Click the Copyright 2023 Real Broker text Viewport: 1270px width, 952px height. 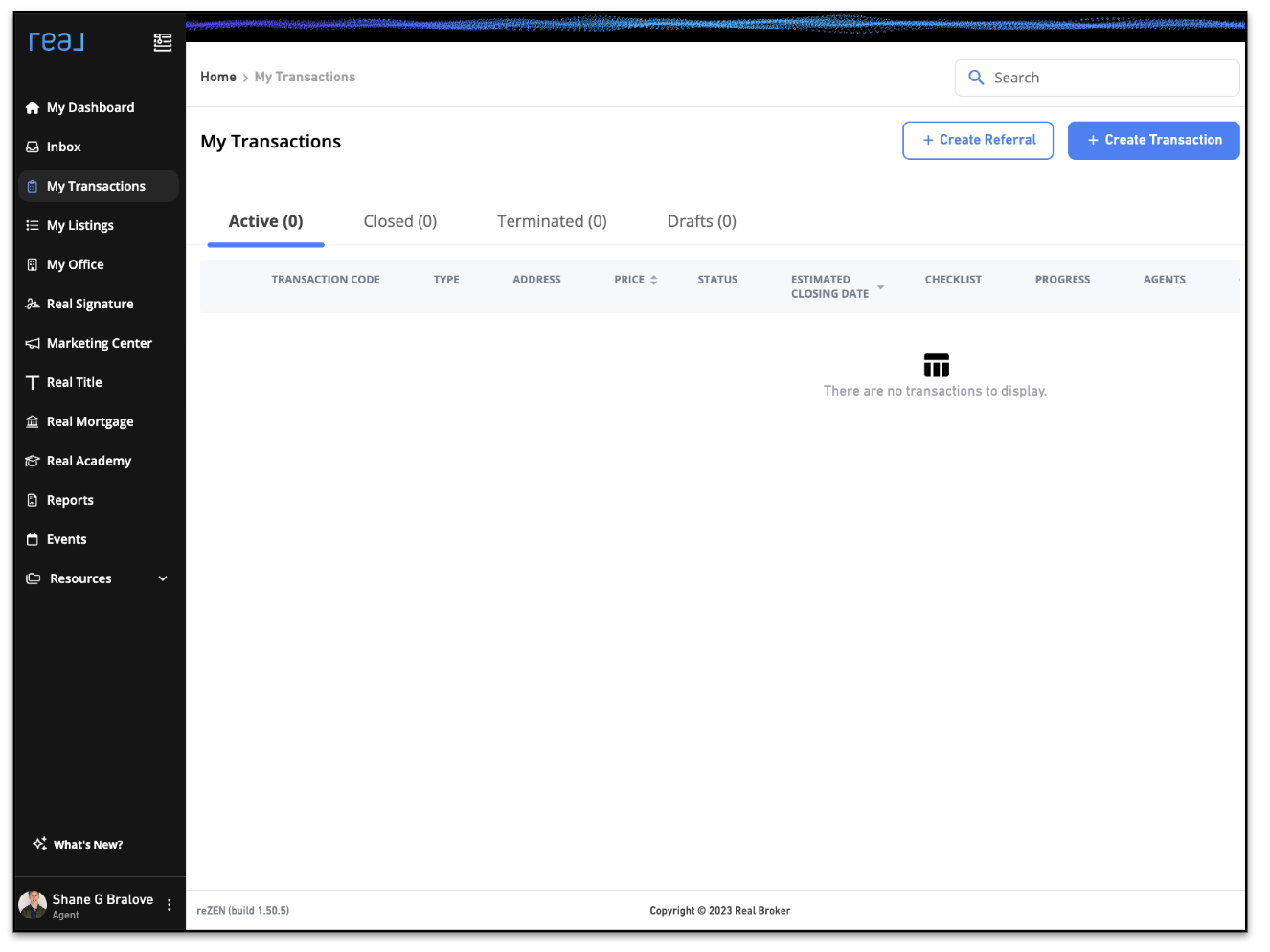(720, 911)
